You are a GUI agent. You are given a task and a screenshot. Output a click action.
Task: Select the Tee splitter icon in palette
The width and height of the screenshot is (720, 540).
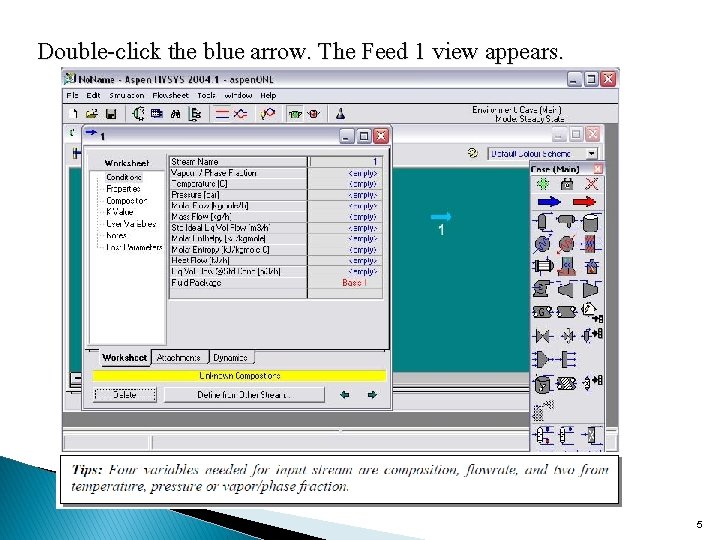(568, 359)
